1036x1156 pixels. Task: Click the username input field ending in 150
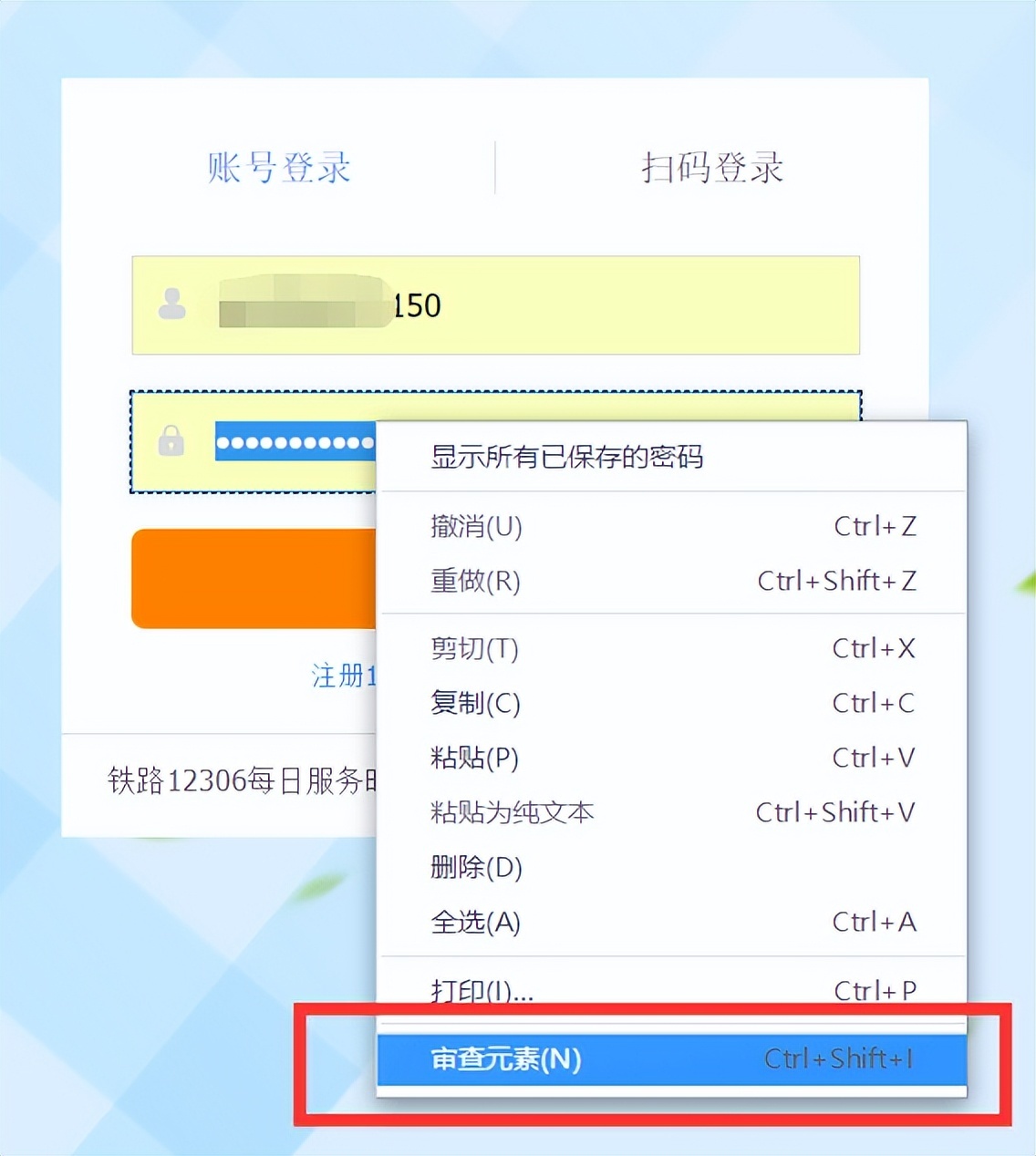point(495,305)
